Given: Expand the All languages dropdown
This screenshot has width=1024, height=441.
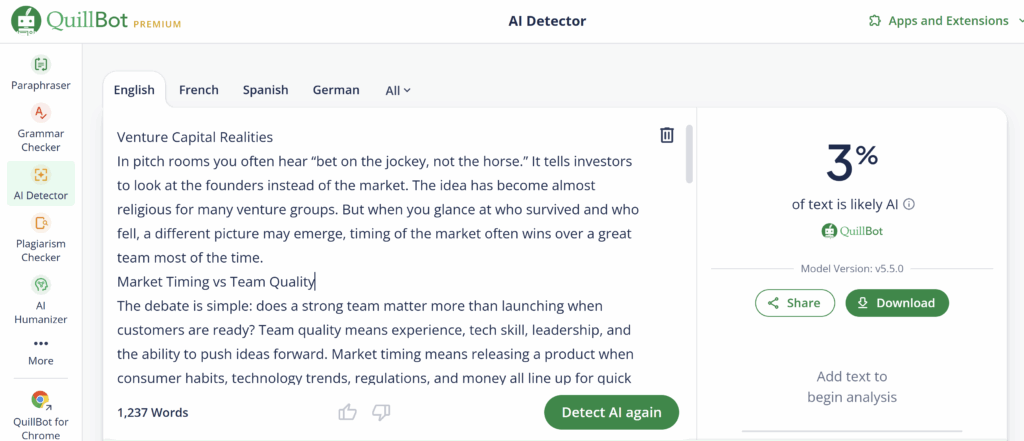Looking at the screenshot, I should (398, 91).
